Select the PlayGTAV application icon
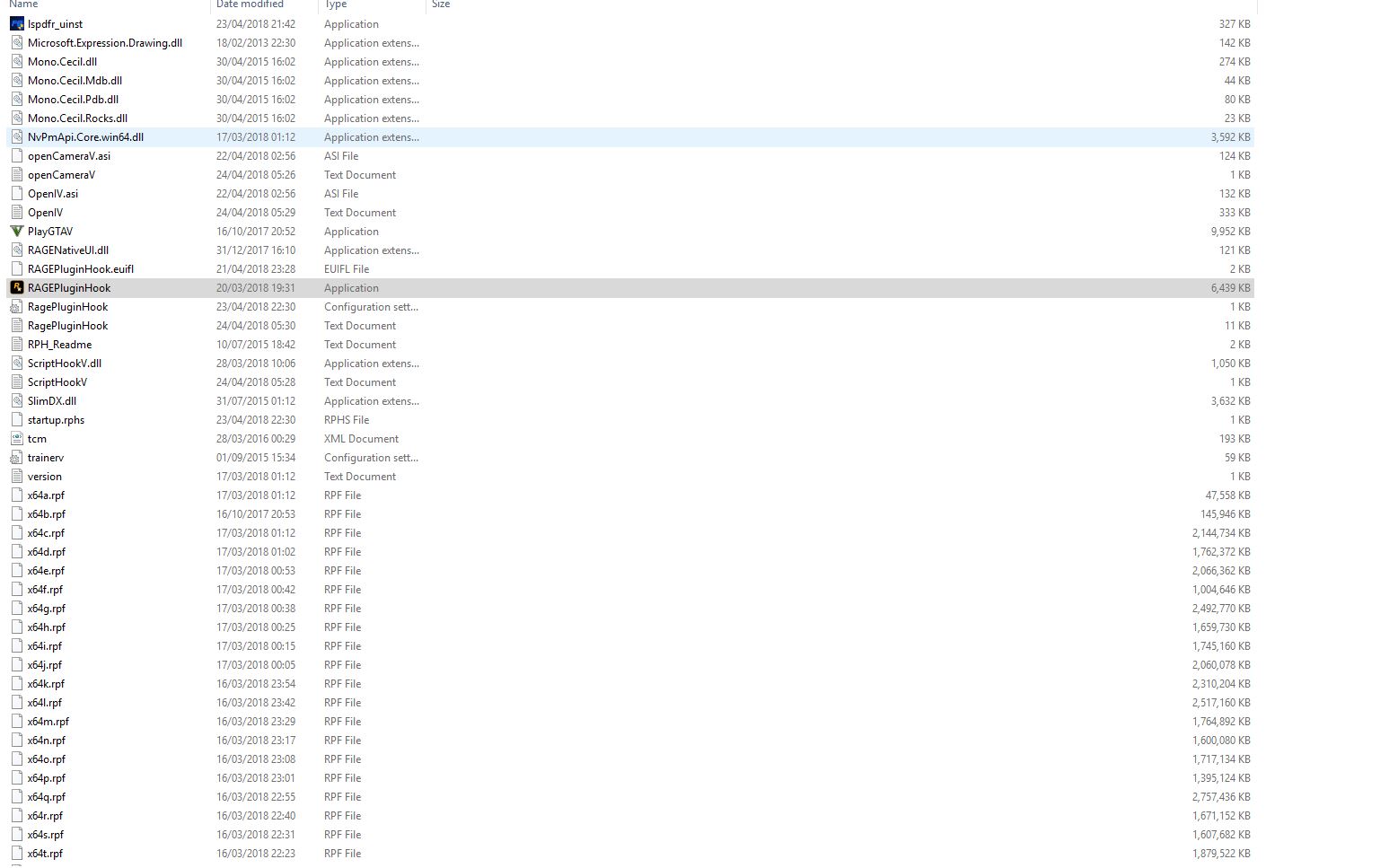1389x868 pixels. 17,232
